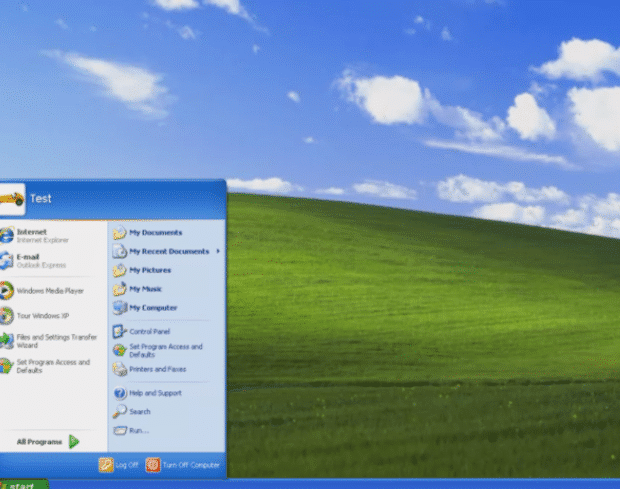This screenshot has height=489, width=620.
Task: Open the My Documents menu entry
Action: click(x=155, y=233)
